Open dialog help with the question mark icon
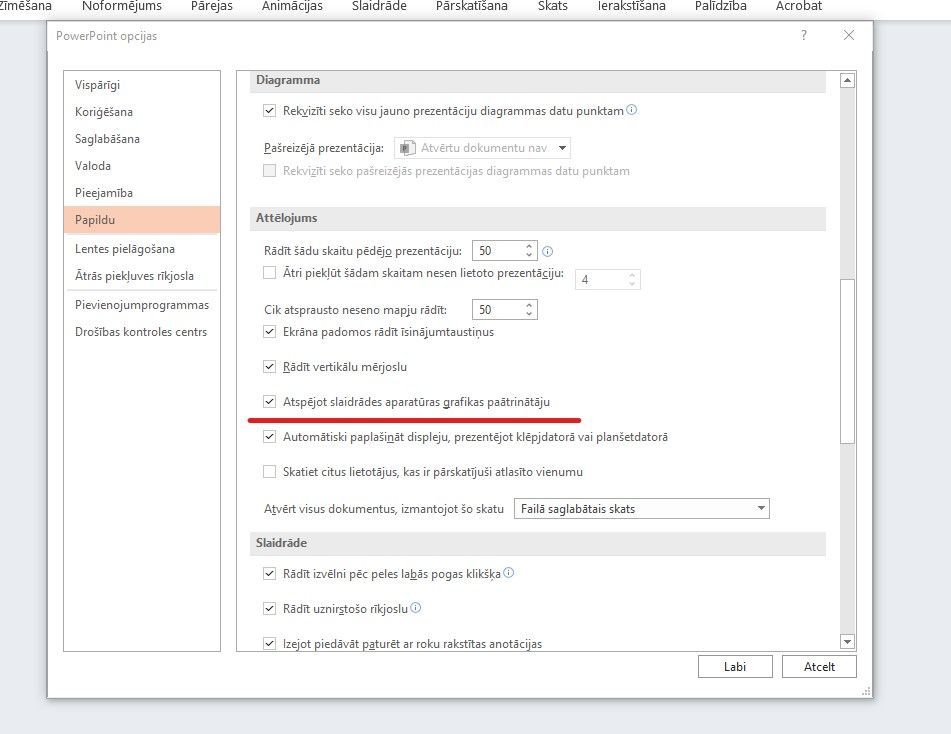The width and height of the screenshot is (951, 734). point(803,35)
